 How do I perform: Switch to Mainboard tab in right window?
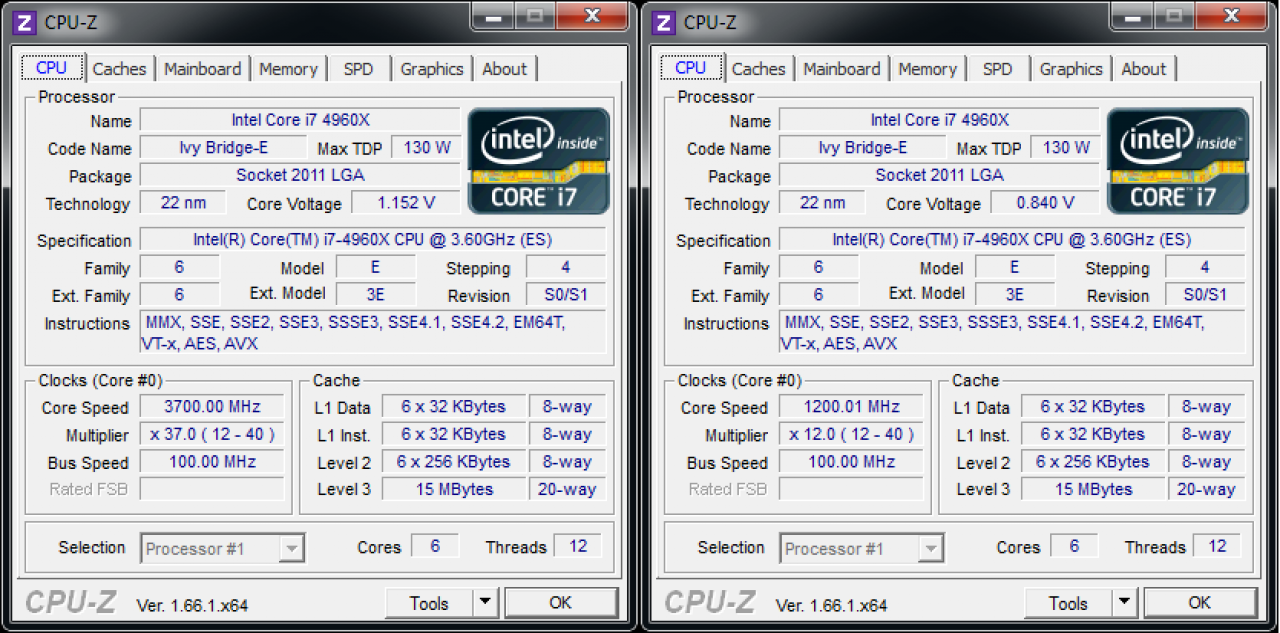tap(841, 69)
